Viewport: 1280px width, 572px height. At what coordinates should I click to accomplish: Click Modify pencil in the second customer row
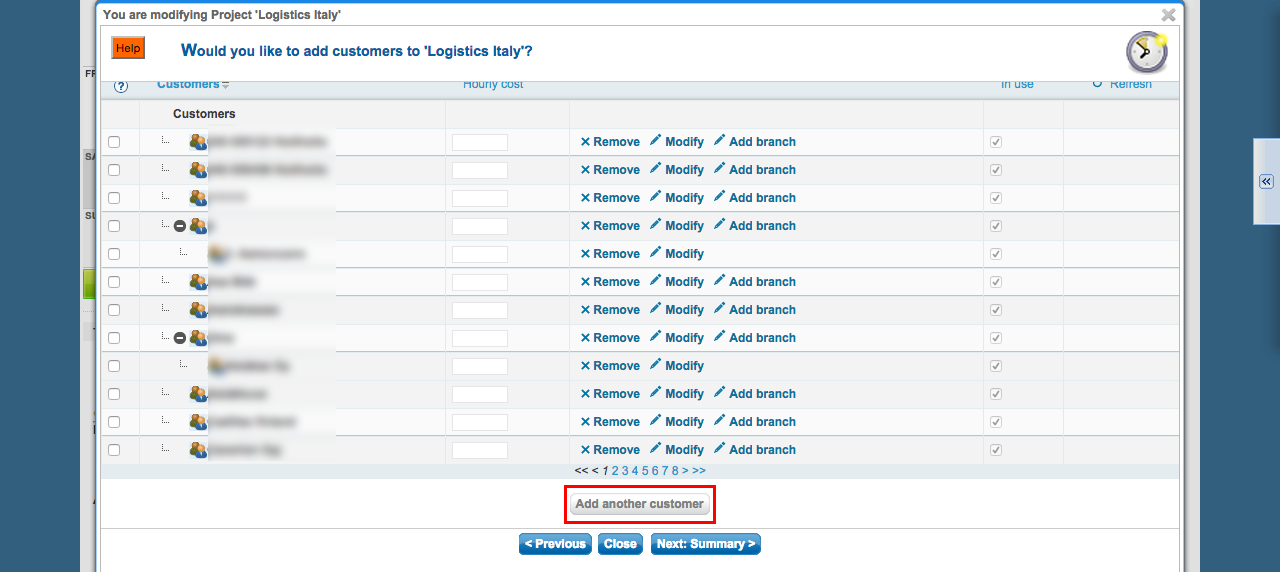tap(676, 170)
